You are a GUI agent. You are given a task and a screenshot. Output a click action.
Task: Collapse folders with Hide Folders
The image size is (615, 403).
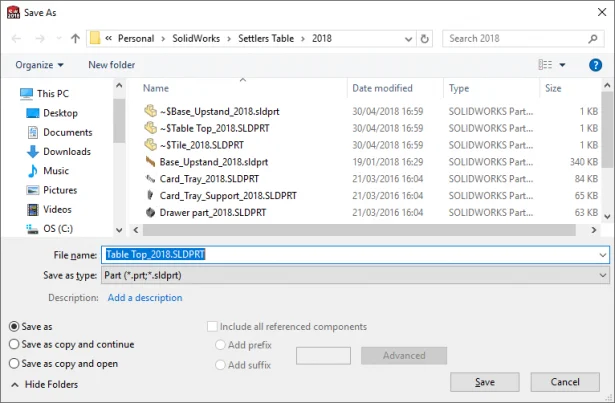click(44, 384)
